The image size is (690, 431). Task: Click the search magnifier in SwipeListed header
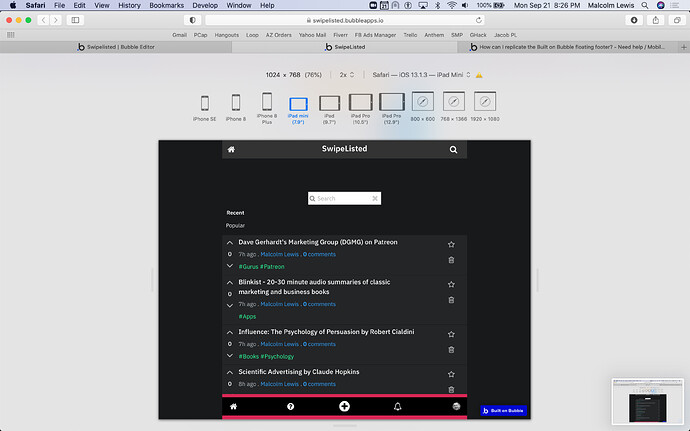[x=453, y=150]
